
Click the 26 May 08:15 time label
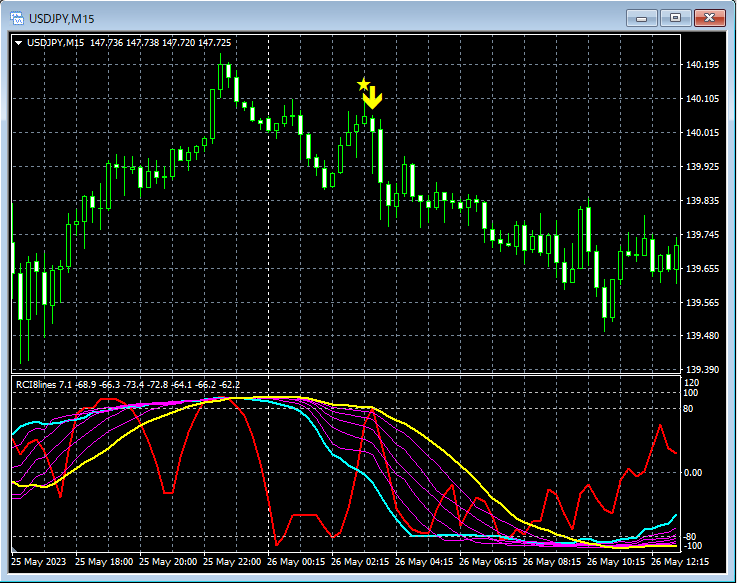552,562
